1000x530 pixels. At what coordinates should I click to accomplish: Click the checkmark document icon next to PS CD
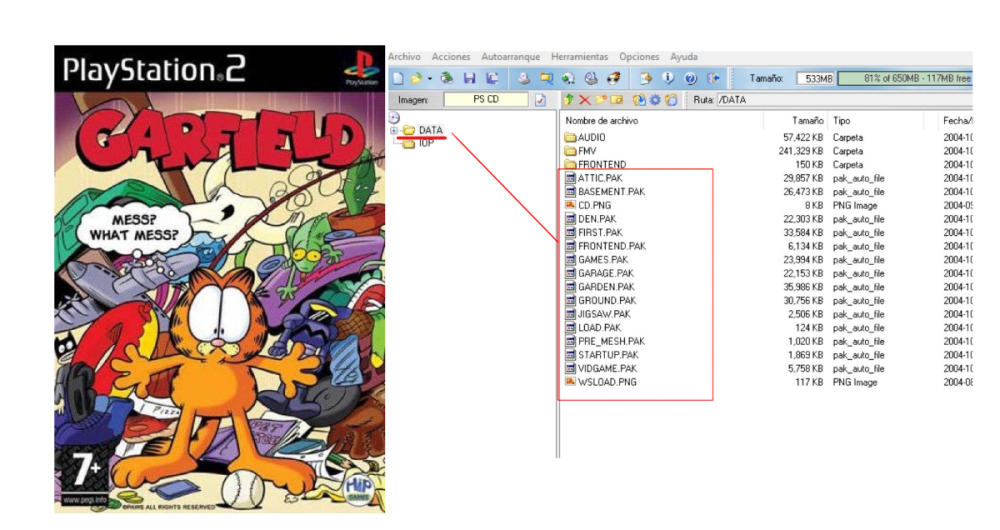(x=540, y=99)
